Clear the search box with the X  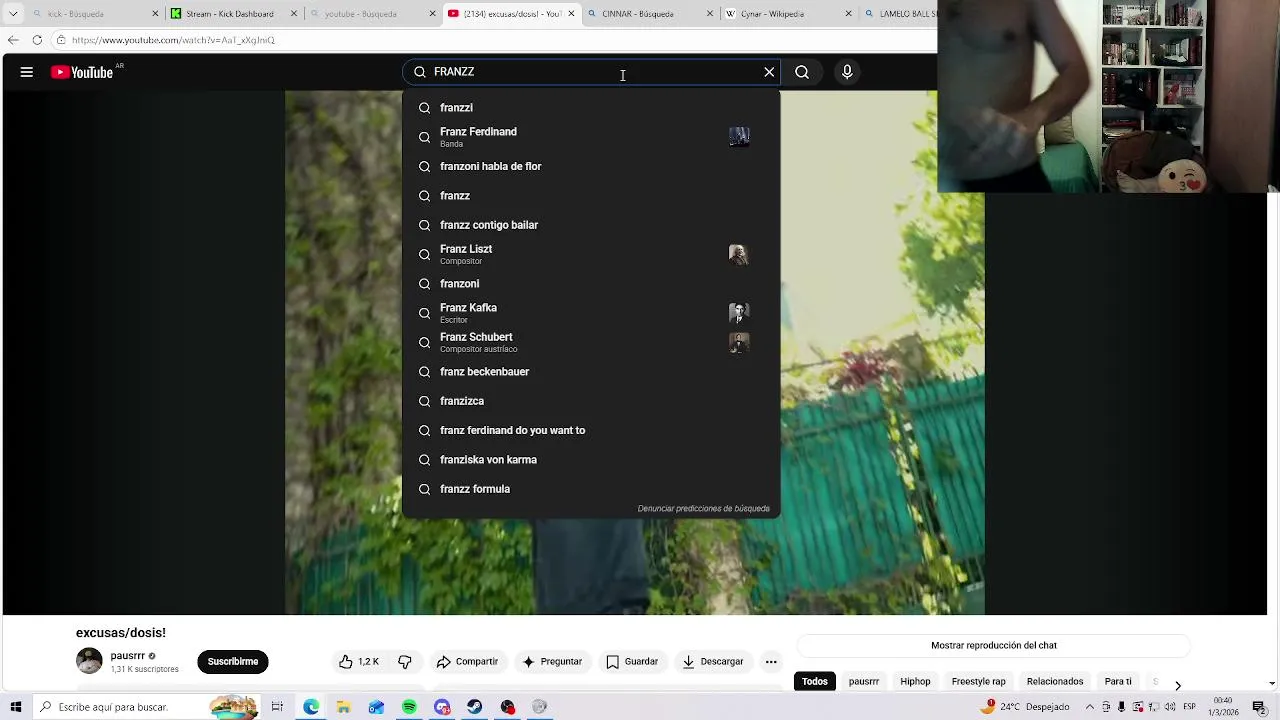[769, 72]
